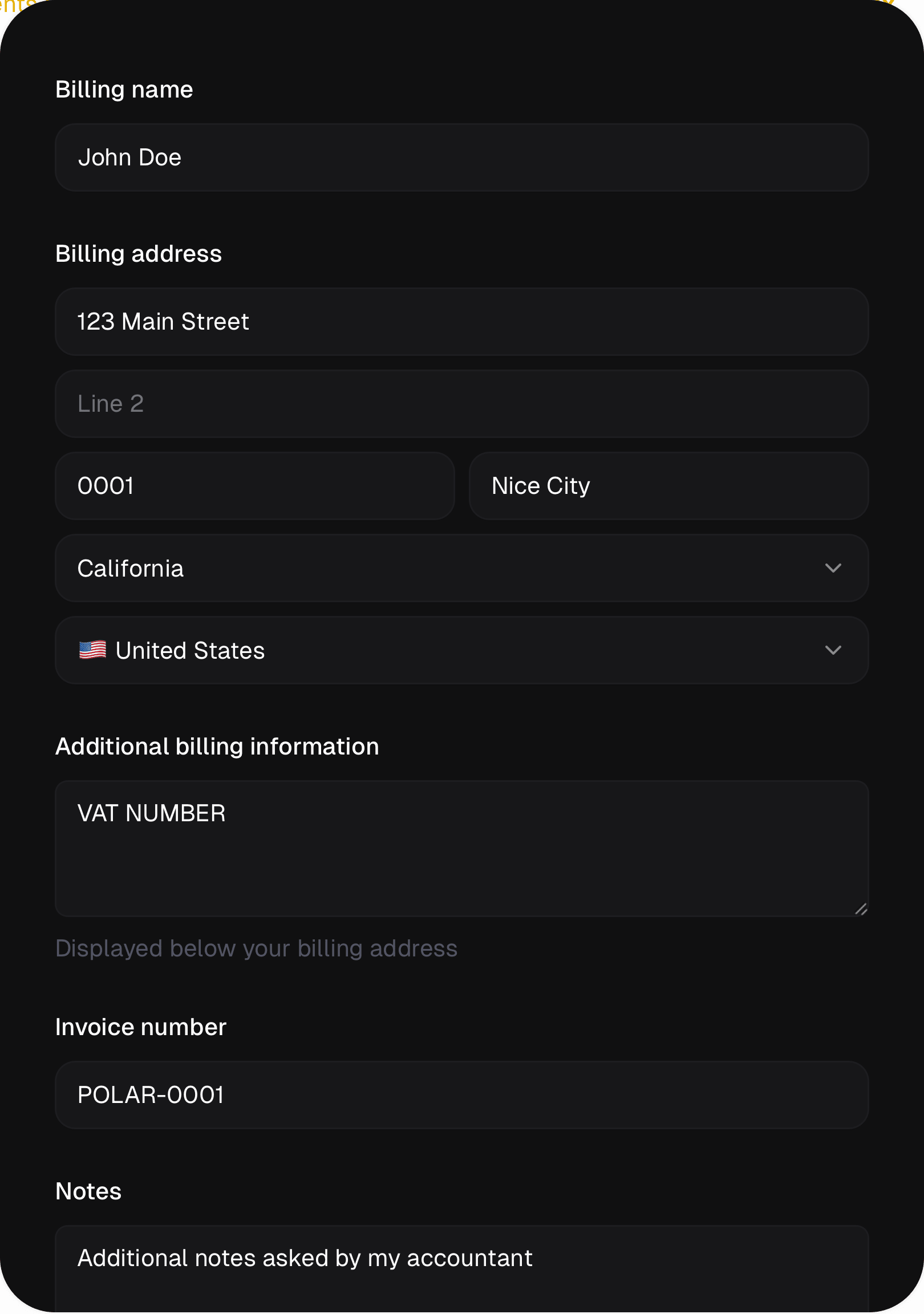Screen dimensions: 924x1314
Task: Click "Displayed below your billing address" helper text
Action: click(x=257, y=949)
